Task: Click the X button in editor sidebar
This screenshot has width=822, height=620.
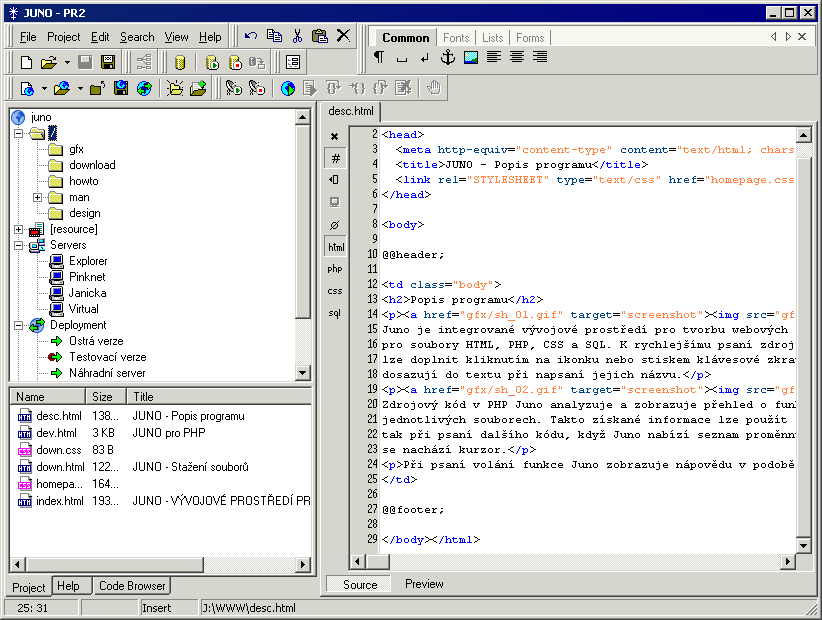Action: (334, 136)
